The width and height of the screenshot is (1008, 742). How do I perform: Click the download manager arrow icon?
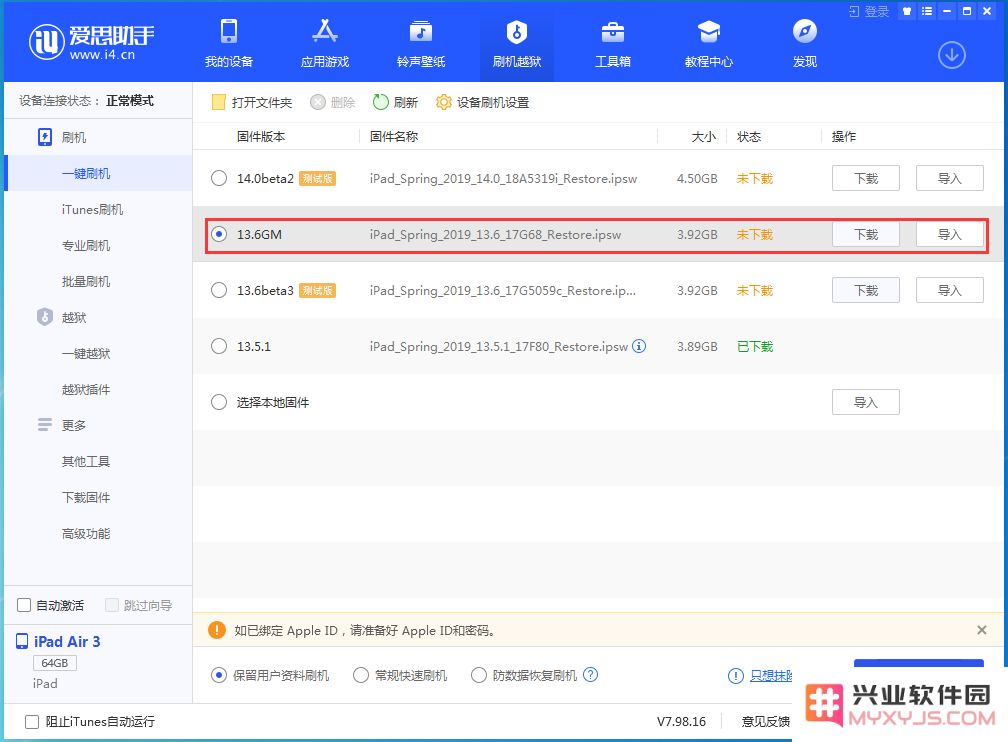951,55
